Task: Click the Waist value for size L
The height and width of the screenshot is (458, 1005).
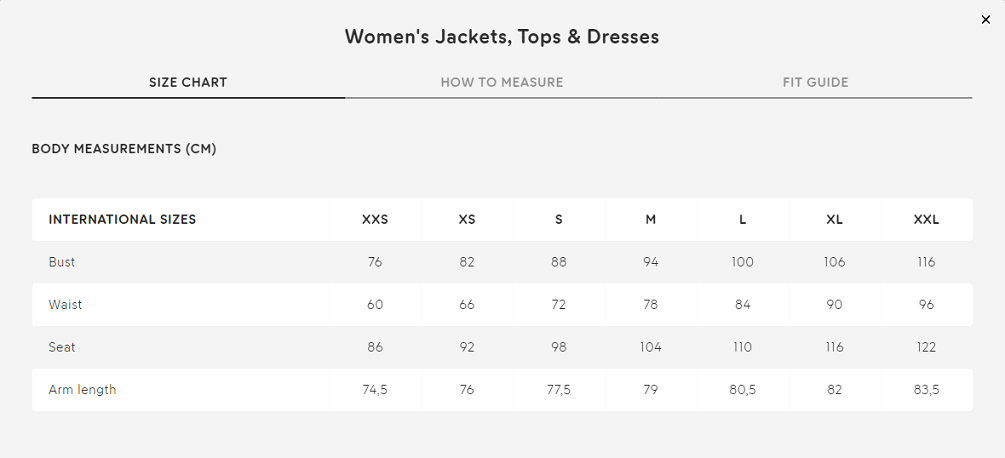Action: point(742,304)
